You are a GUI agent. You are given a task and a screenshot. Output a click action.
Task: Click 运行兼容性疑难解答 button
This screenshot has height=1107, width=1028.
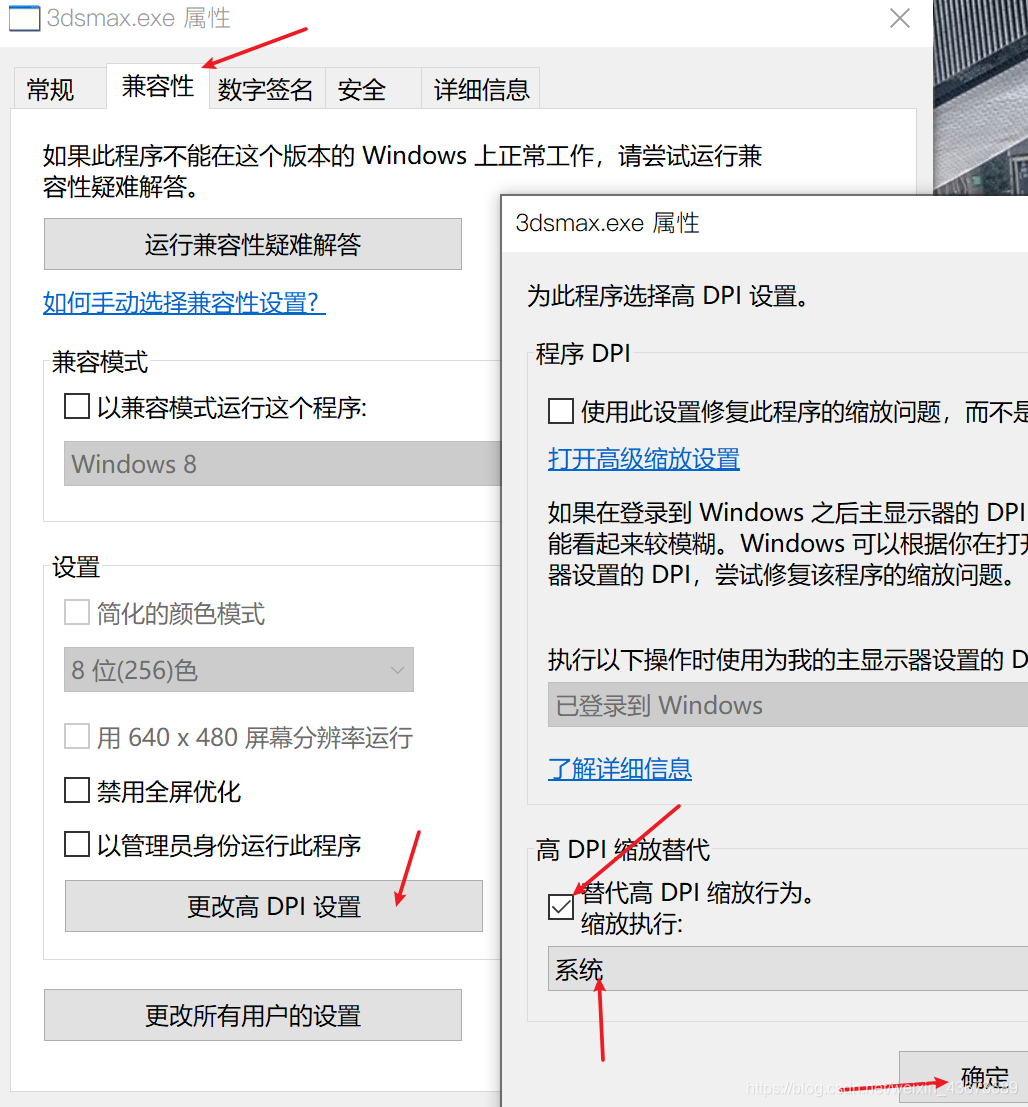[253, 244]
